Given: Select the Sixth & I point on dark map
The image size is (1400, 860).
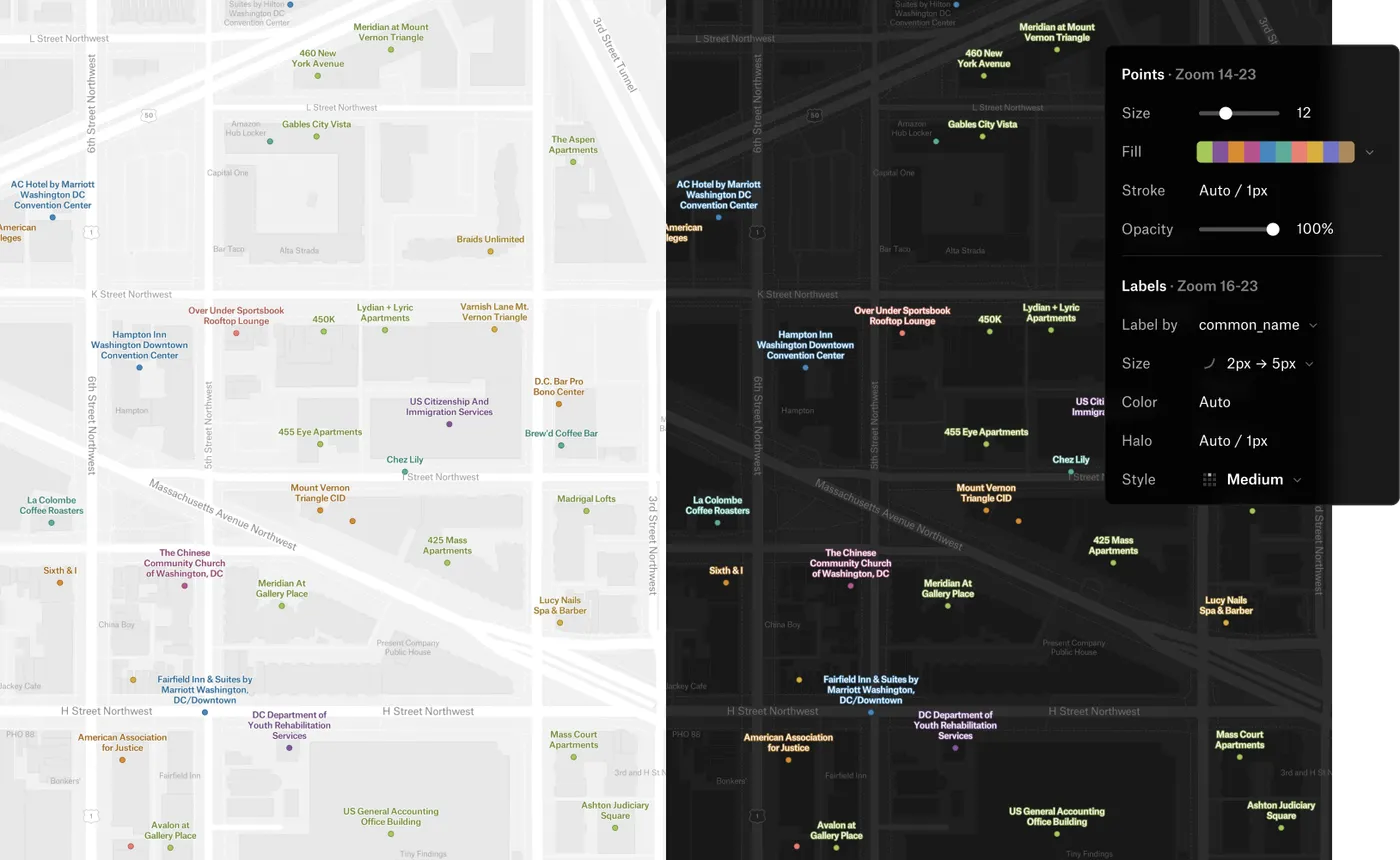Looking at the screenshot, I should click(726, 582).
